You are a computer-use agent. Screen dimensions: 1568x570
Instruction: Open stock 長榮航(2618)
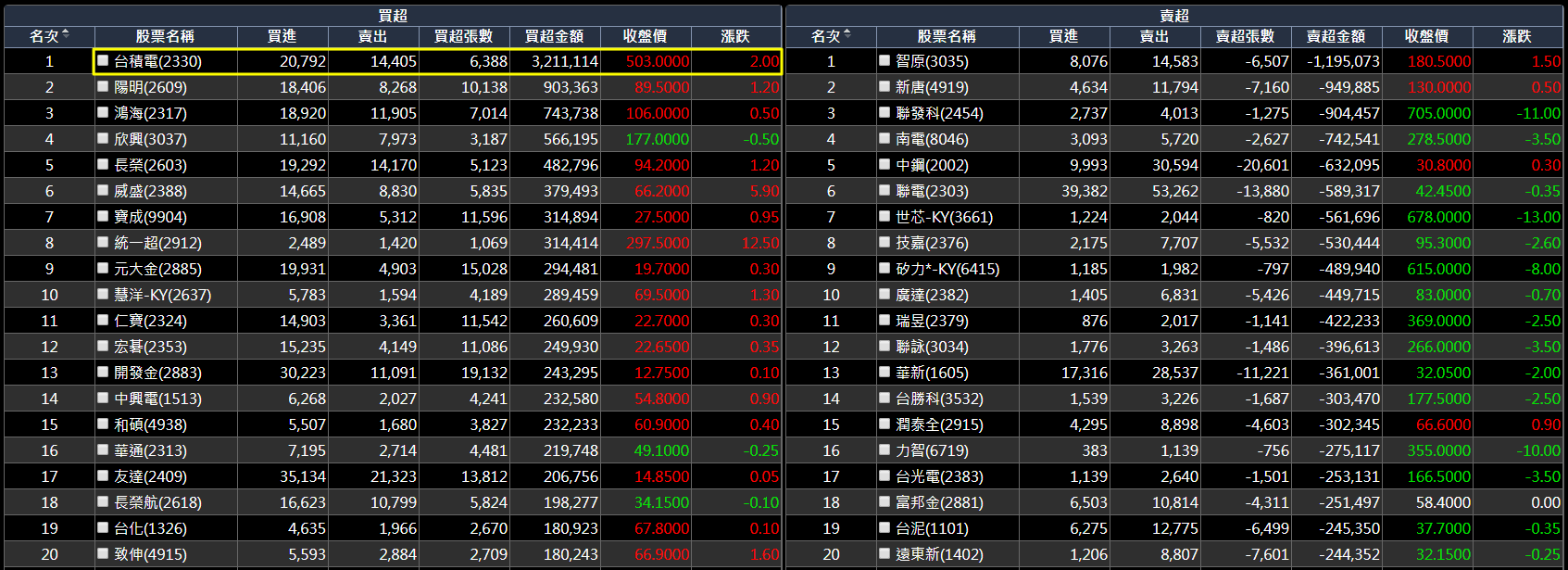click(x=157, y=502)
